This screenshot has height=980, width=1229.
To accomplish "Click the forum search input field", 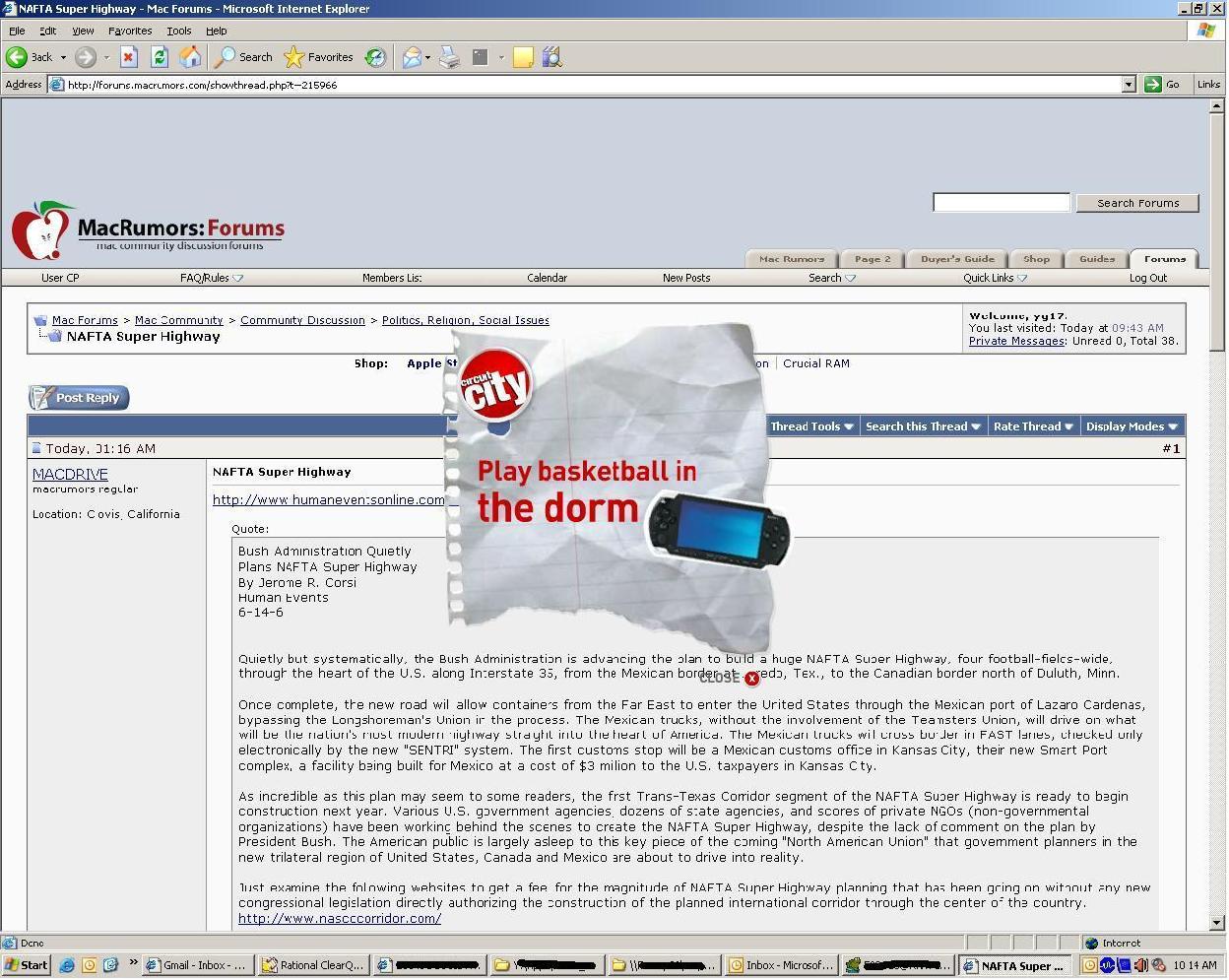I will [1002, 203].
